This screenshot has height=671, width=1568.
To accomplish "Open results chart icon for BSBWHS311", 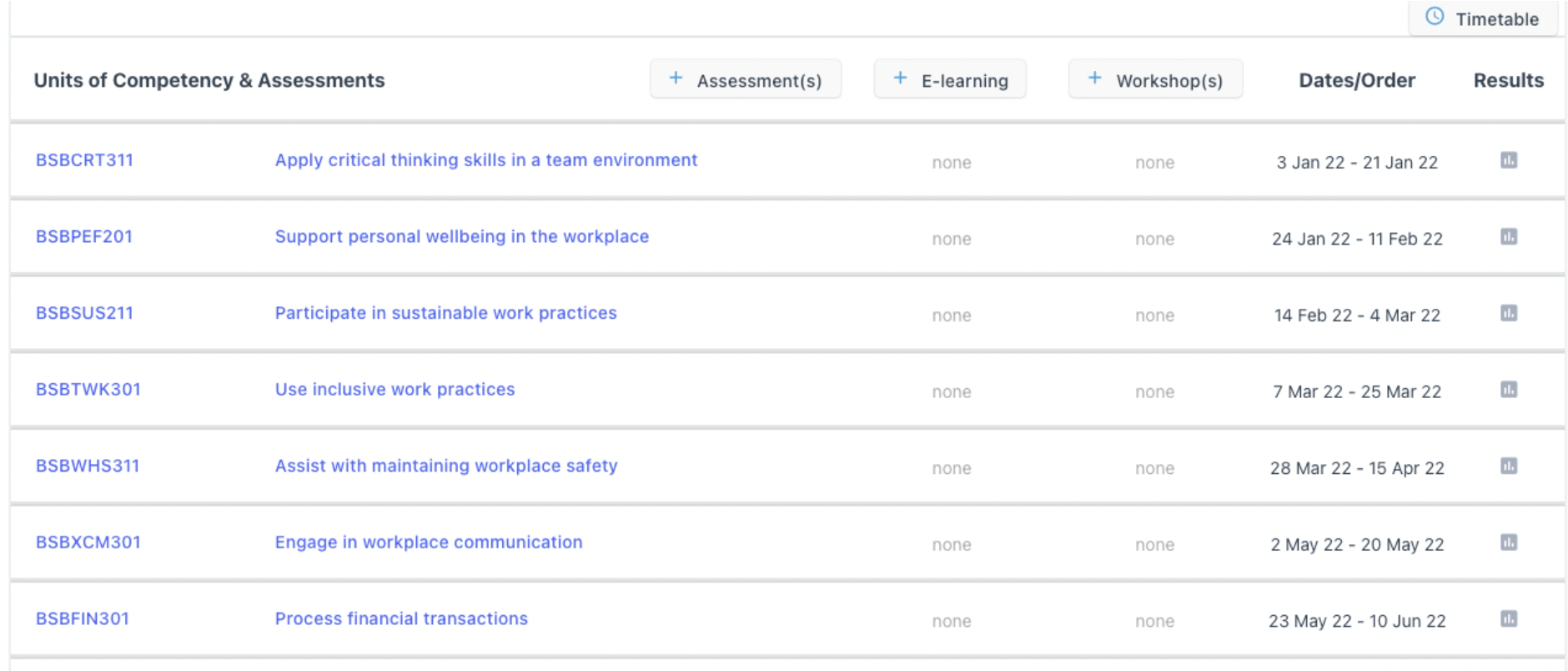I will (1508, 466).
